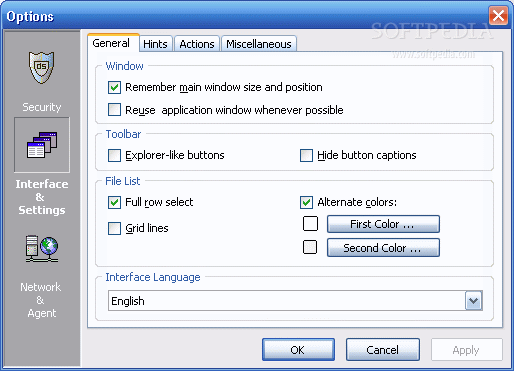
Task: Toggle Full row select checkbox
Action: point(114,202)
